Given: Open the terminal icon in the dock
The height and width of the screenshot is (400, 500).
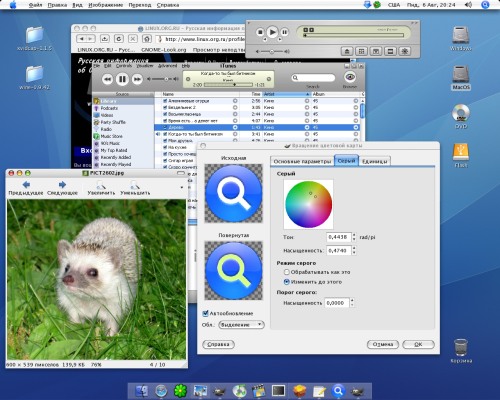Looking at the screenshot, I should click(278, 390).
